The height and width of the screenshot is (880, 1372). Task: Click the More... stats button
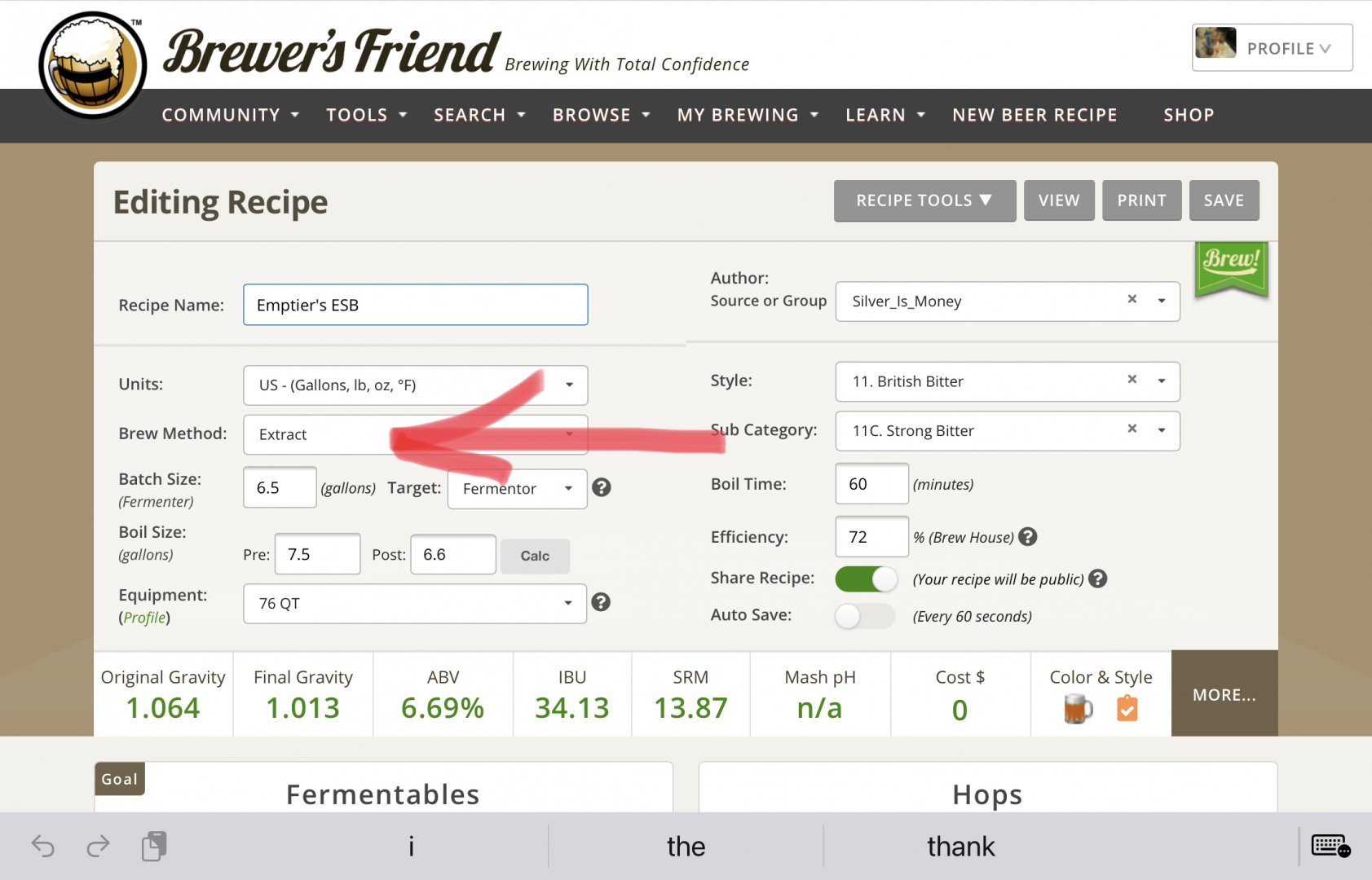1224,693
